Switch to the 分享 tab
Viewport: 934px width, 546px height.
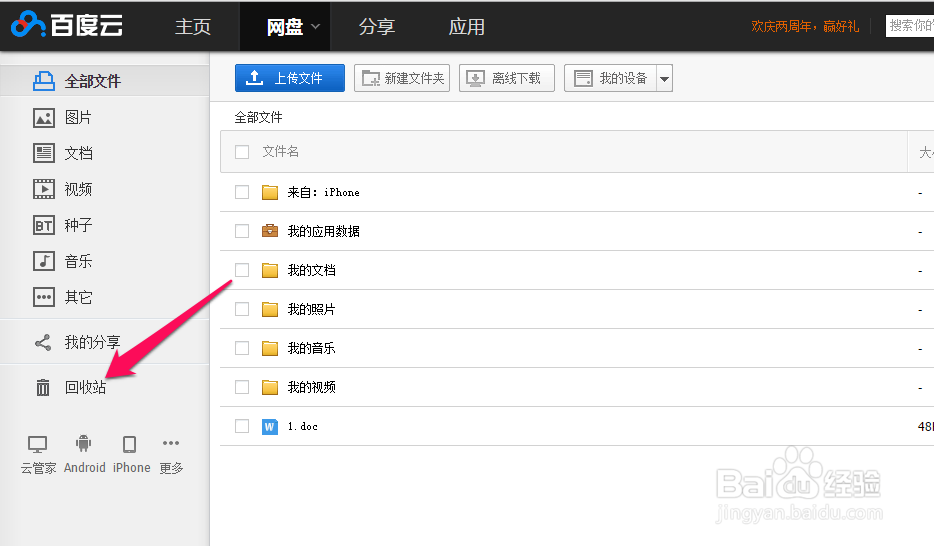tap(376, 26)
